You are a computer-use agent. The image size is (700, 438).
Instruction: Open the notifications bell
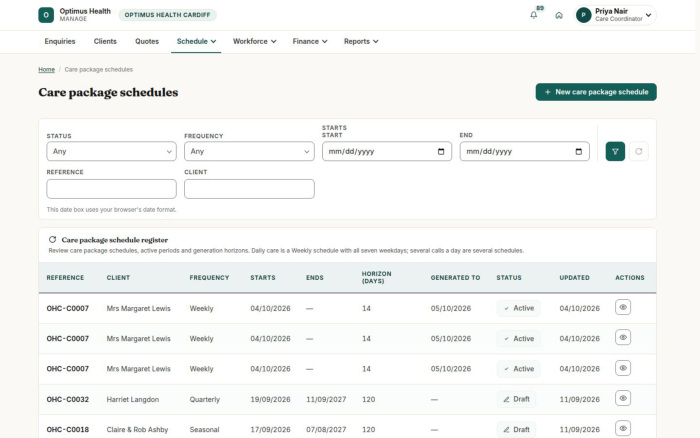[x=533, y=15]
